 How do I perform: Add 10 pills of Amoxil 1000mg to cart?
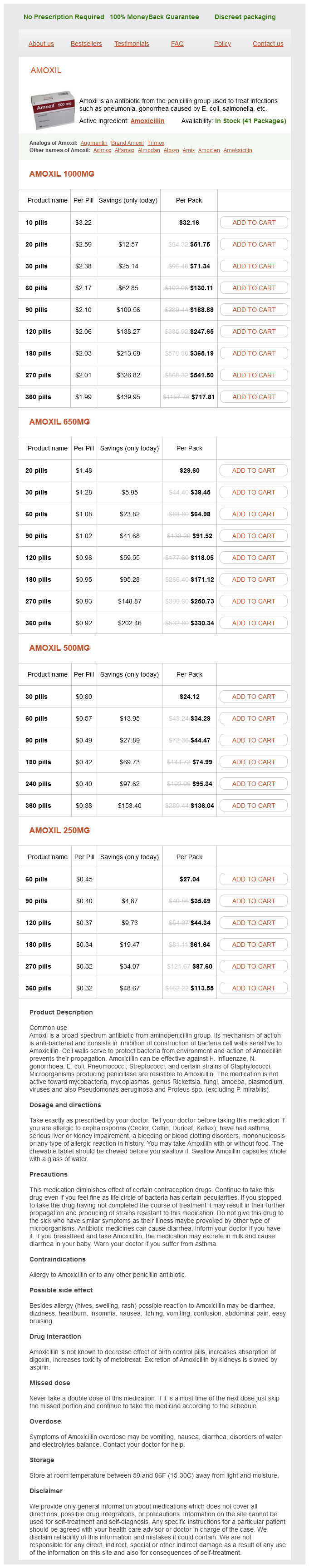[254, 223]
